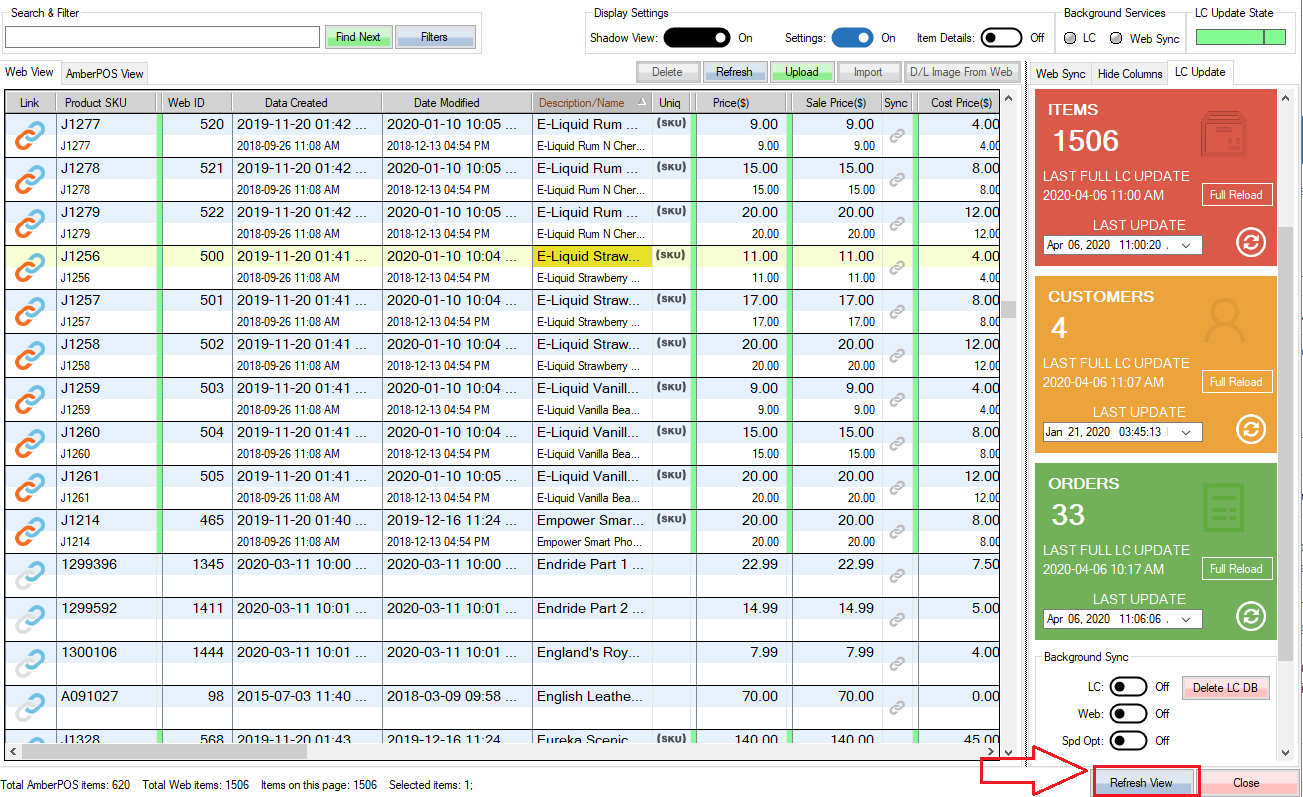Click the link icon for J1260

[30, 443]
